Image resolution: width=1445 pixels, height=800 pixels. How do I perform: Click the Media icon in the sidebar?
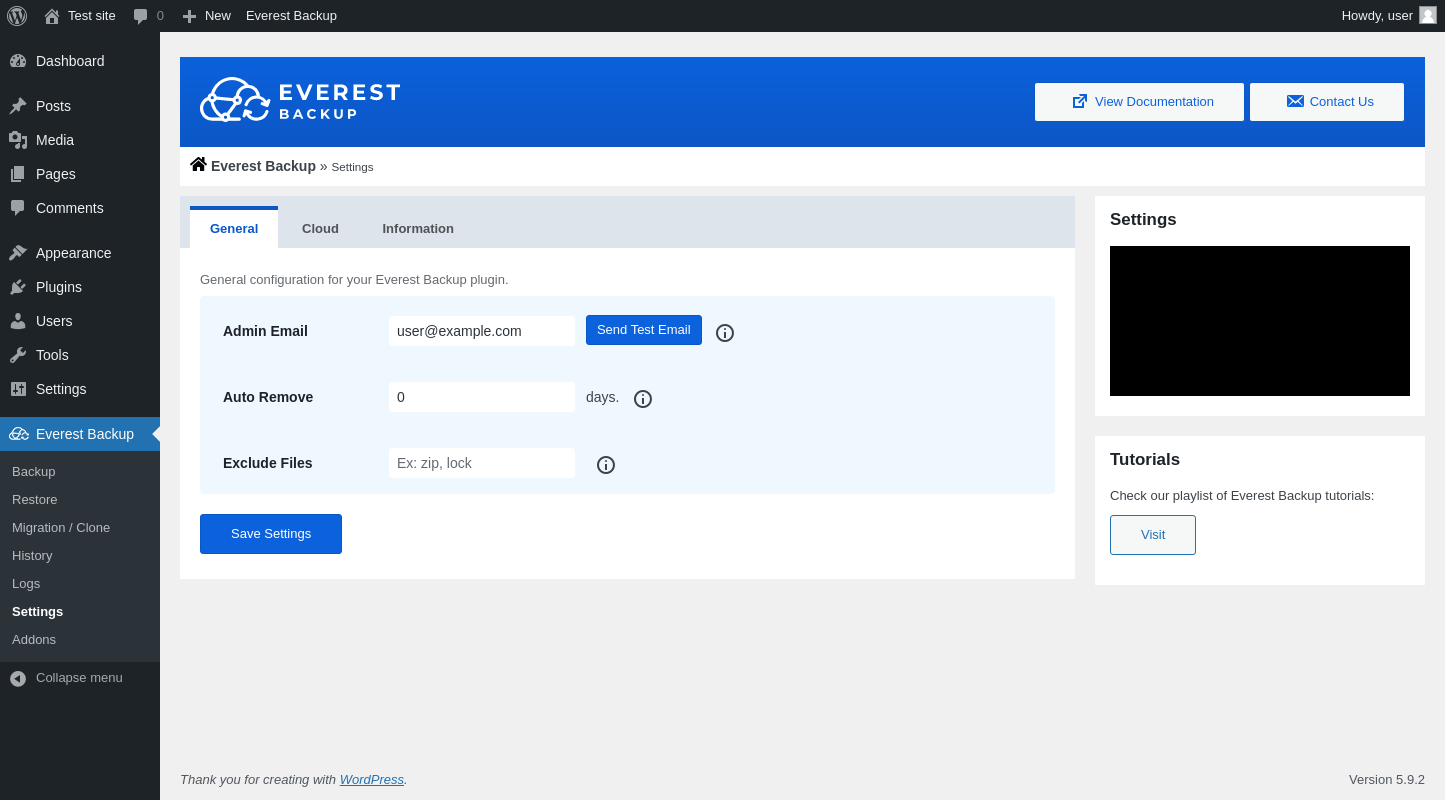click(x=18, y=140)
